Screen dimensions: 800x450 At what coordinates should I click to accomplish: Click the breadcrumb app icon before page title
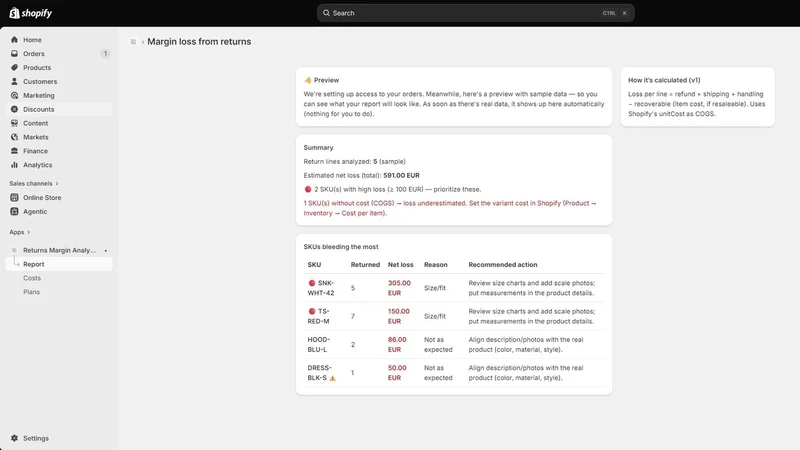133,42
